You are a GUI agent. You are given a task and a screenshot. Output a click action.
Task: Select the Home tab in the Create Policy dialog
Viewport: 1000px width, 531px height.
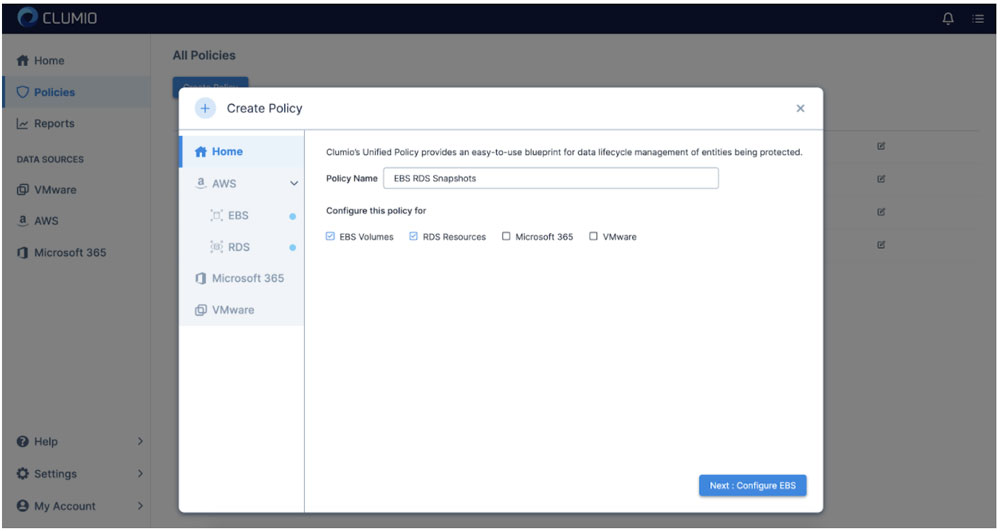(x=242, y=152)
